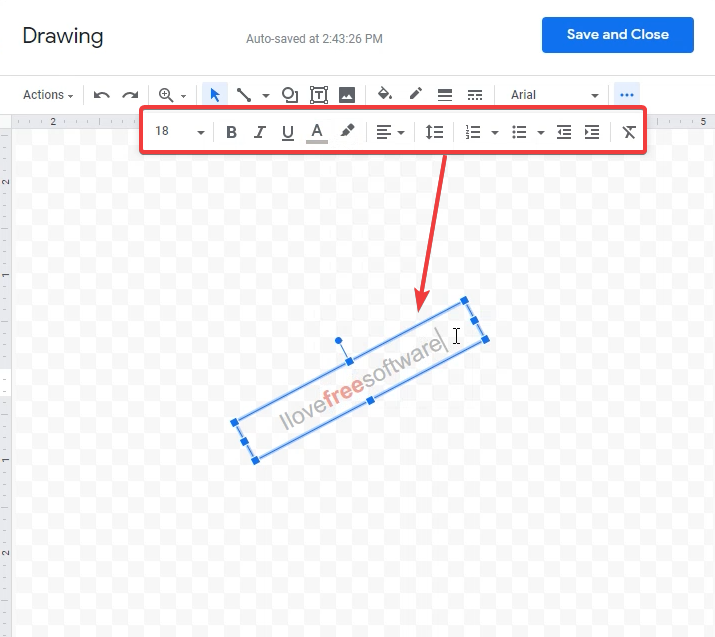
Task: Open the text color picker
Action: [316, 133]
